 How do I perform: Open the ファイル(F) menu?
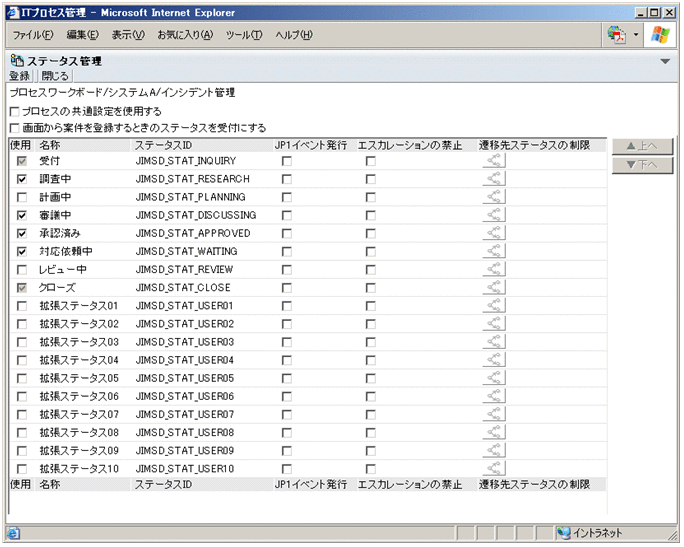33,35
